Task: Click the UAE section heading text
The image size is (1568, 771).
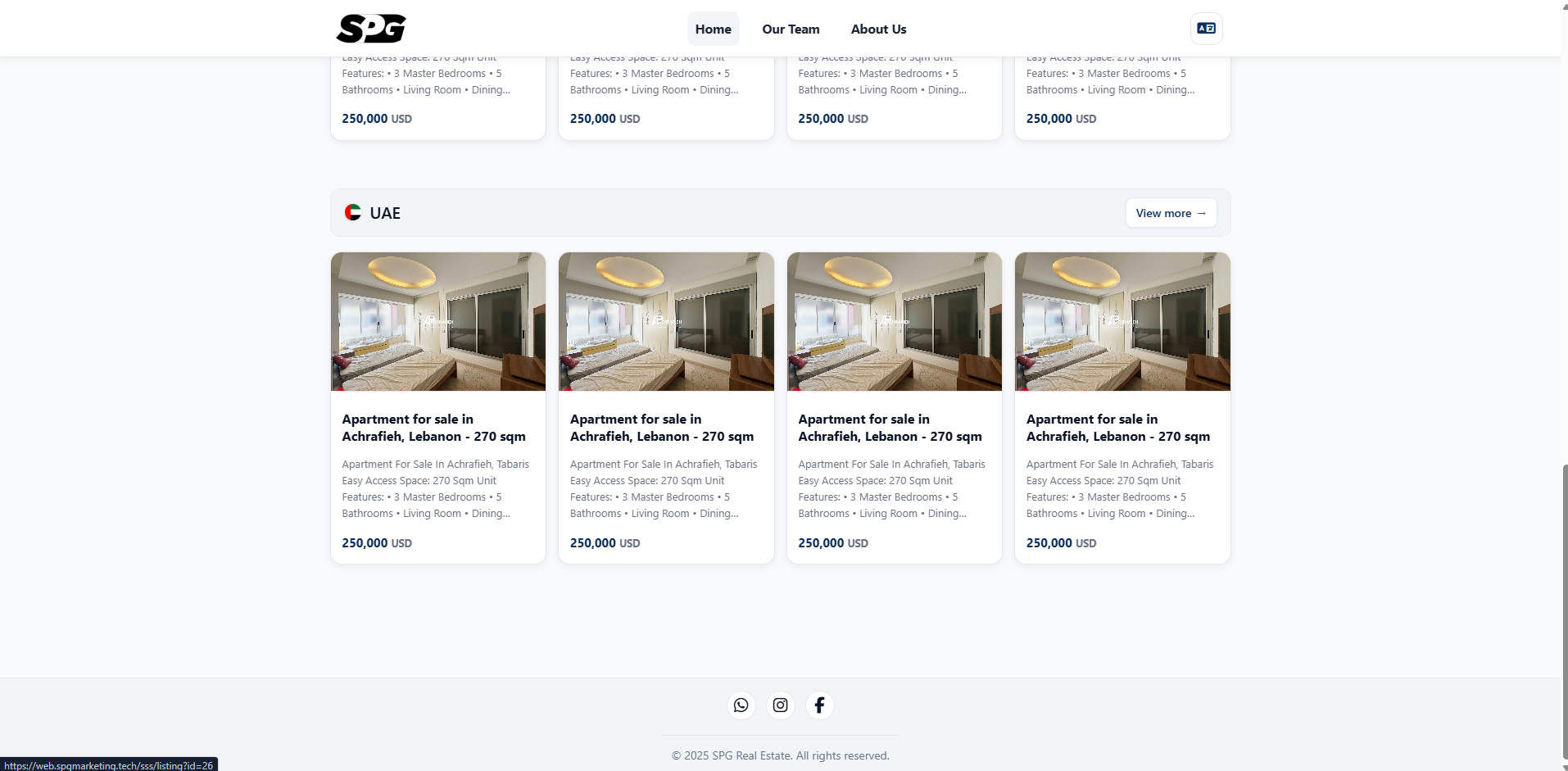Action: coord(385,213)
